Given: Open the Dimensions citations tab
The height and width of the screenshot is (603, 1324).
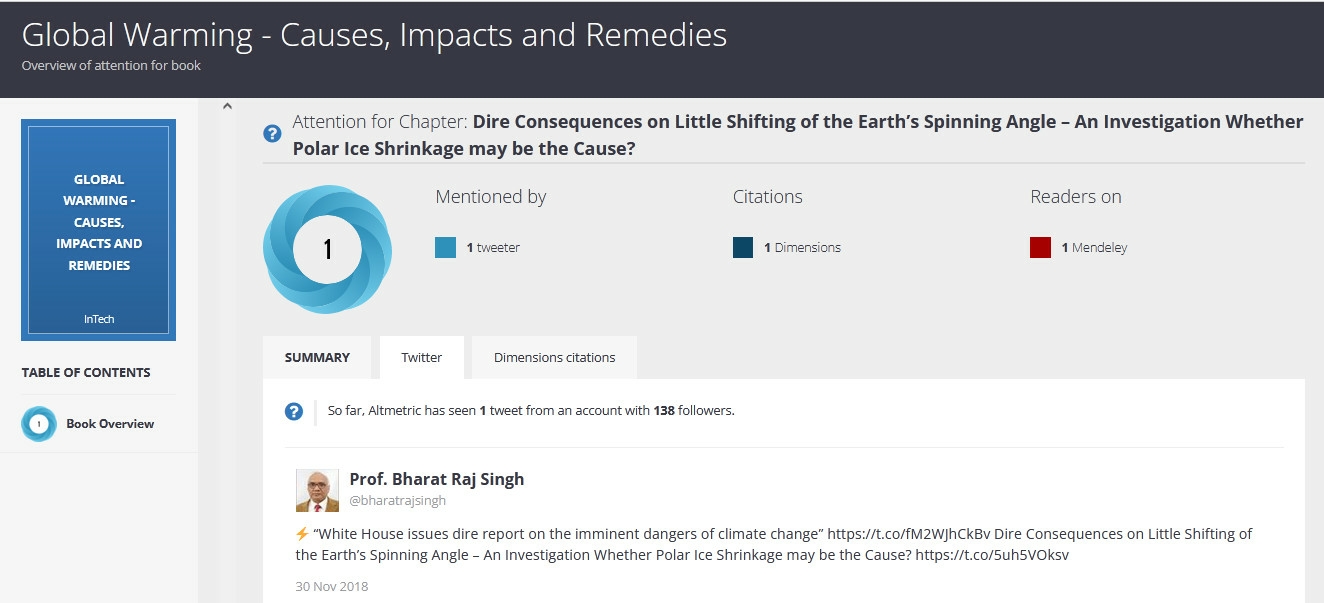Looking at the screenshot, I should click(555, 357).
